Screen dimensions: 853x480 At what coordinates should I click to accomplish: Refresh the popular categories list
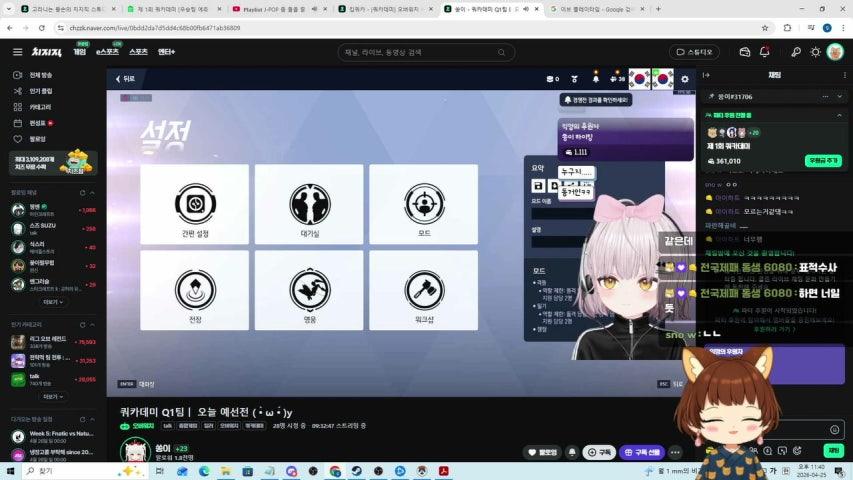82,324
